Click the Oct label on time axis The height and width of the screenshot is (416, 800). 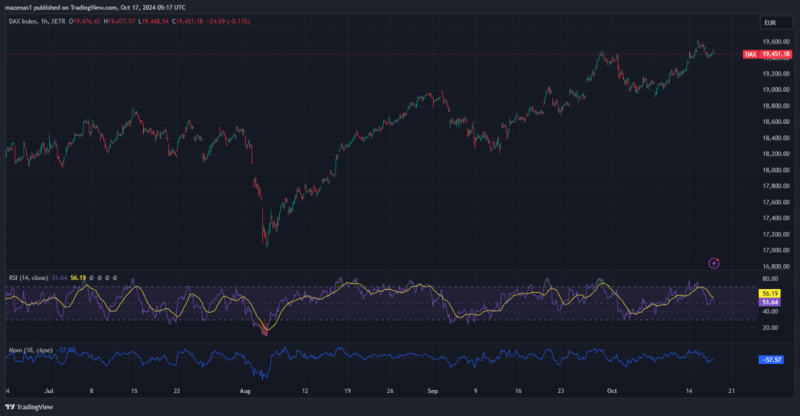coord(612,391)
